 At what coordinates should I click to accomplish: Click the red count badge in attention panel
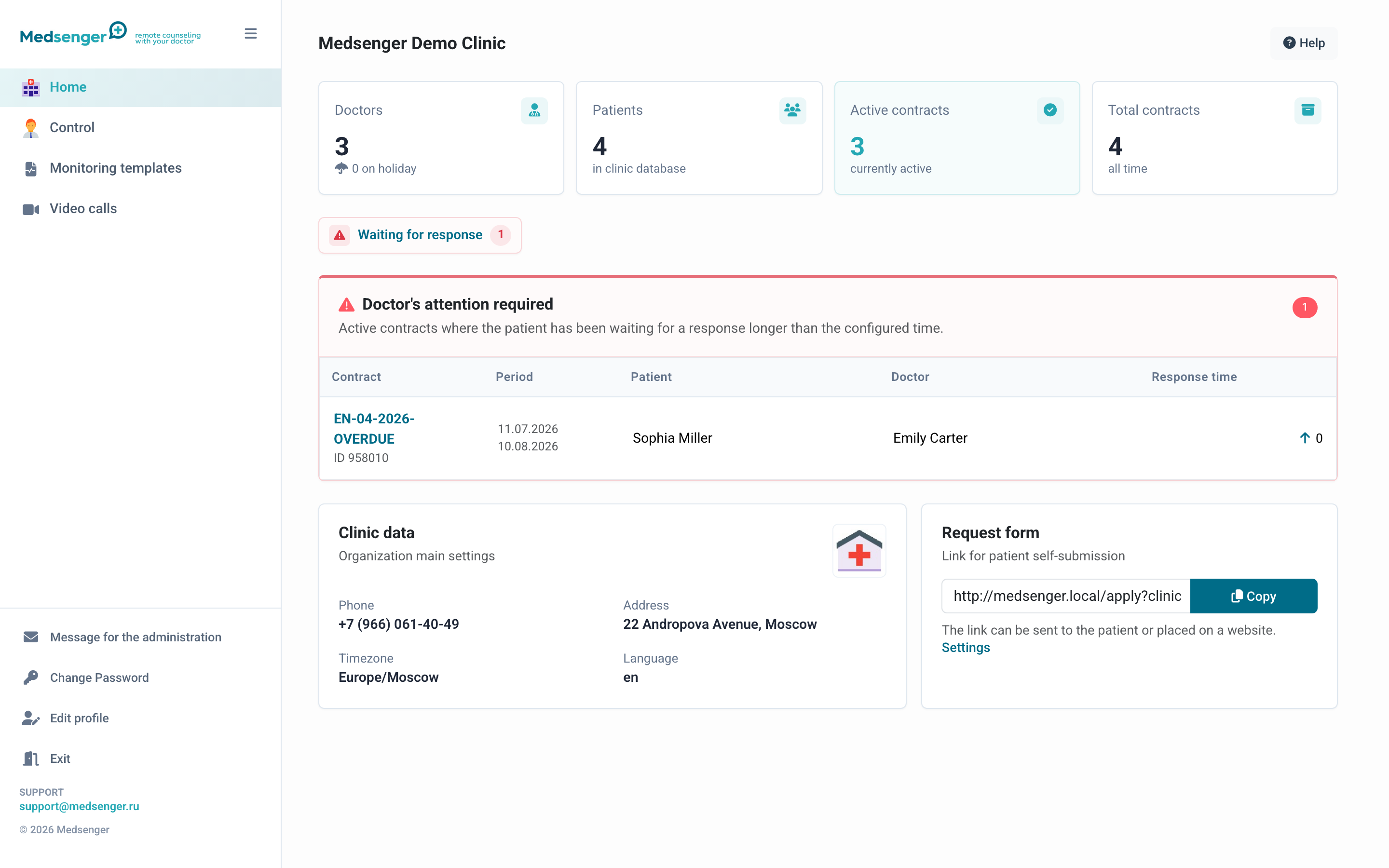[x=1305, y=308]
